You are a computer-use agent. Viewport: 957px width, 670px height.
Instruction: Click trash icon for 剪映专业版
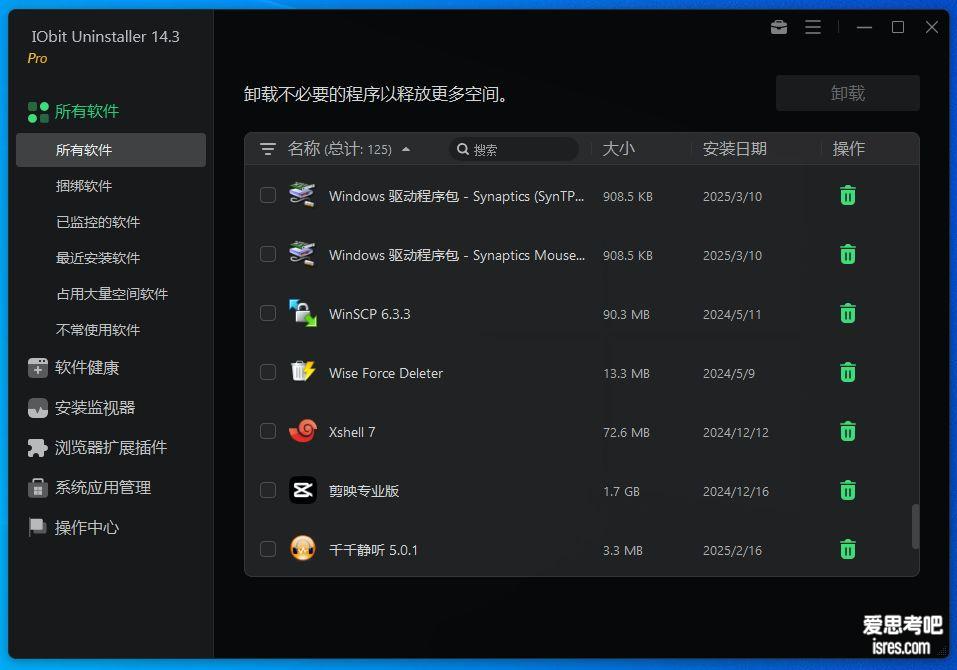click(x=848, y=490)
